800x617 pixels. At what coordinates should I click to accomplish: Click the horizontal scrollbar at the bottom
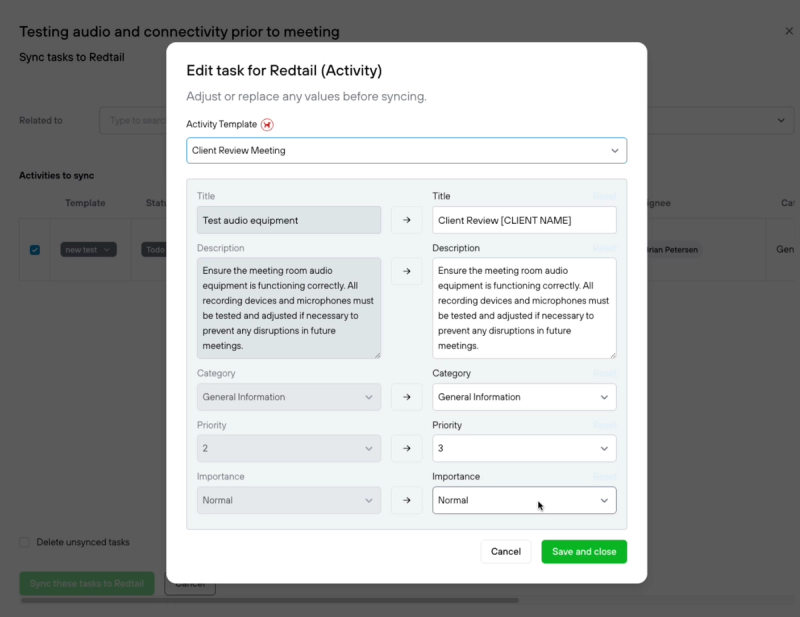[269, 601]
